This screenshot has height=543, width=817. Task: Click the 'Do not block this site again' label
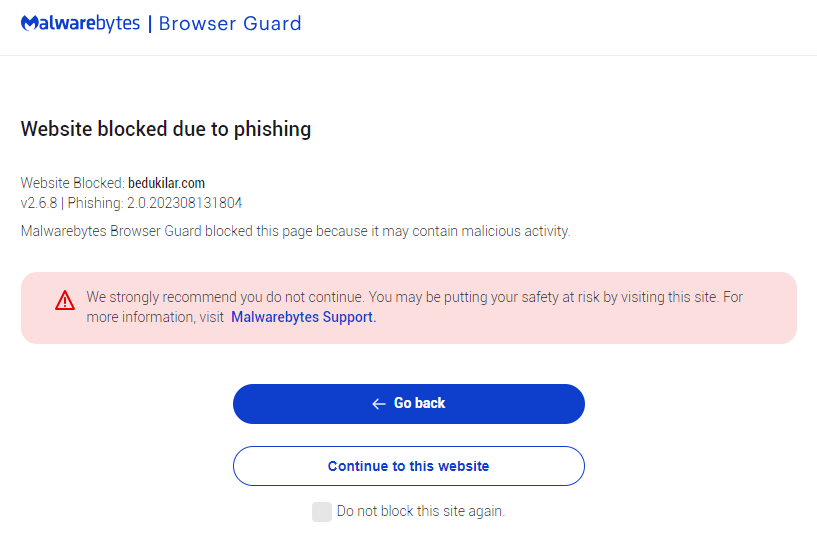tap(420, 511)
